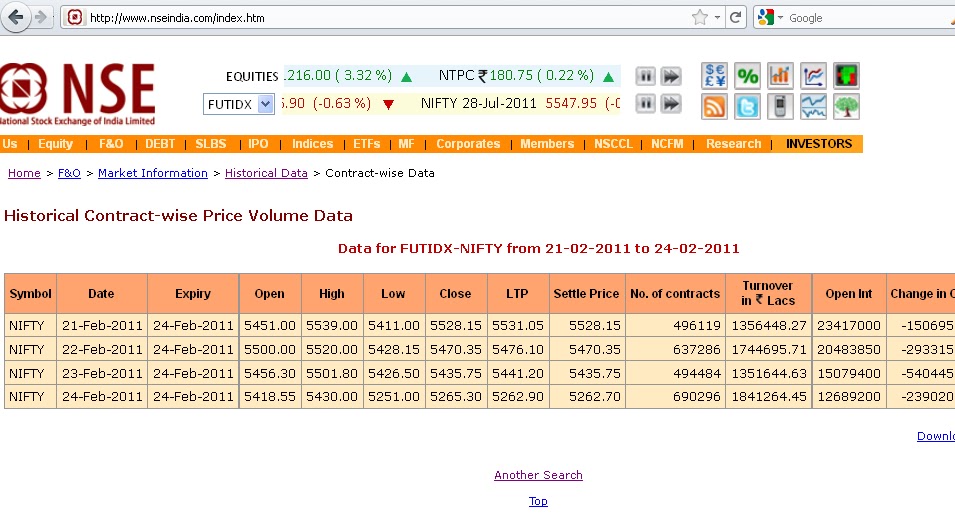Open the NSCCL menu
This screenshot has width=955, height=516.
(x=613, y=144)
